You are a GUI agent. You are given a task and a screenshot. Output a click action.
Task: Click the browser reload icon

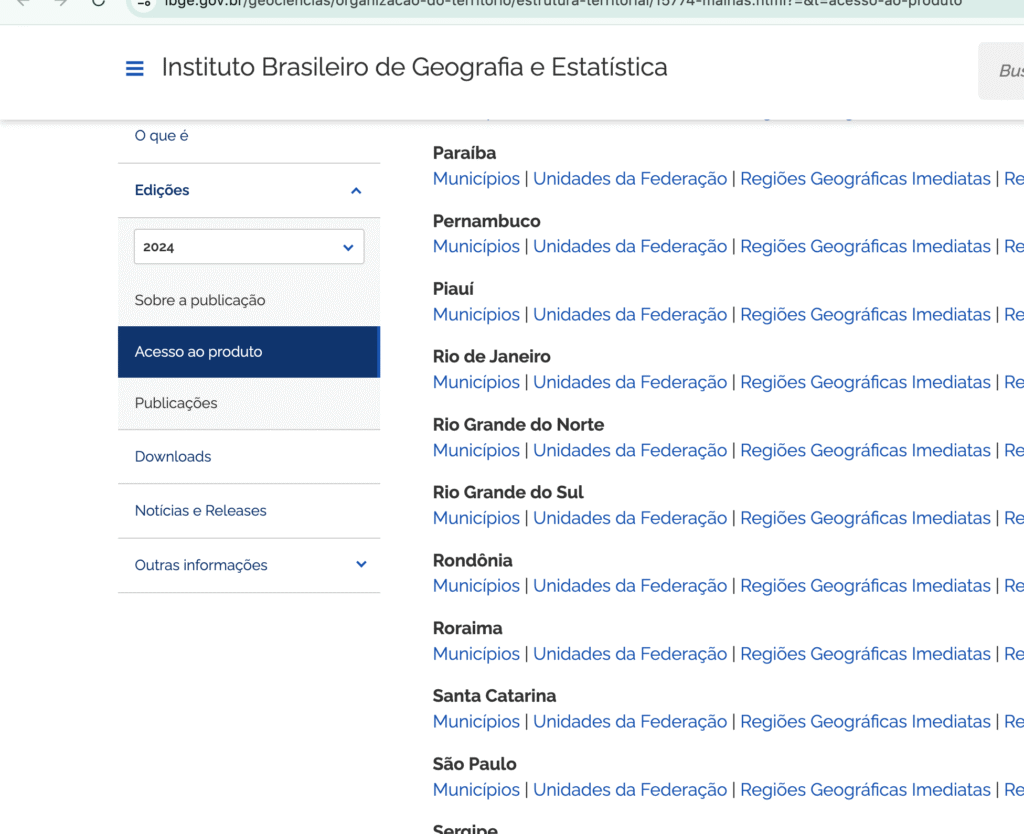[98, 3]
